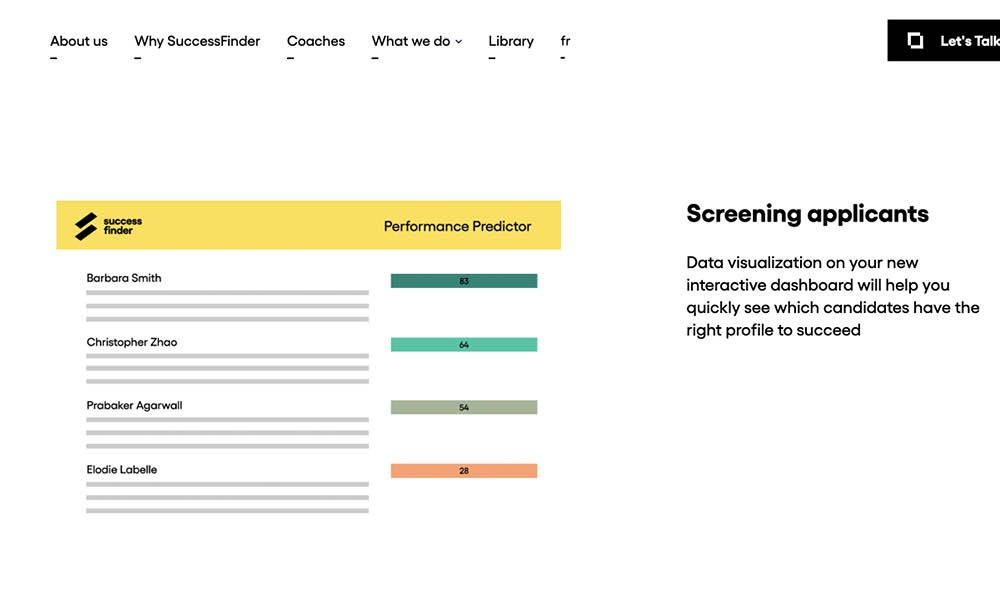This screenshot has height=600, width=1000.
Task: Select the candidate name Christopher Zhao
Action: tap(132, 342)
